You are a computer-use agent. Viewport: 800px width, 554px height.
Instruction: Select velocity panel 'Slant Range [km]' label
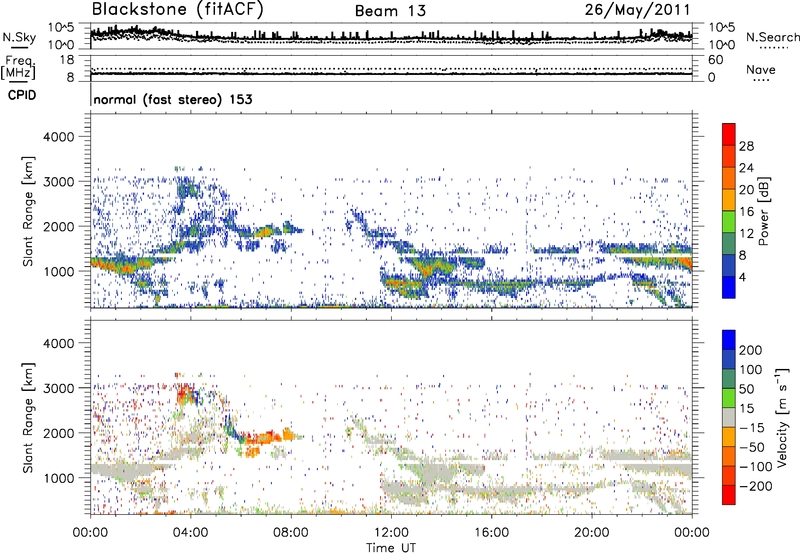pyautogui.click(x=28, y=418)
